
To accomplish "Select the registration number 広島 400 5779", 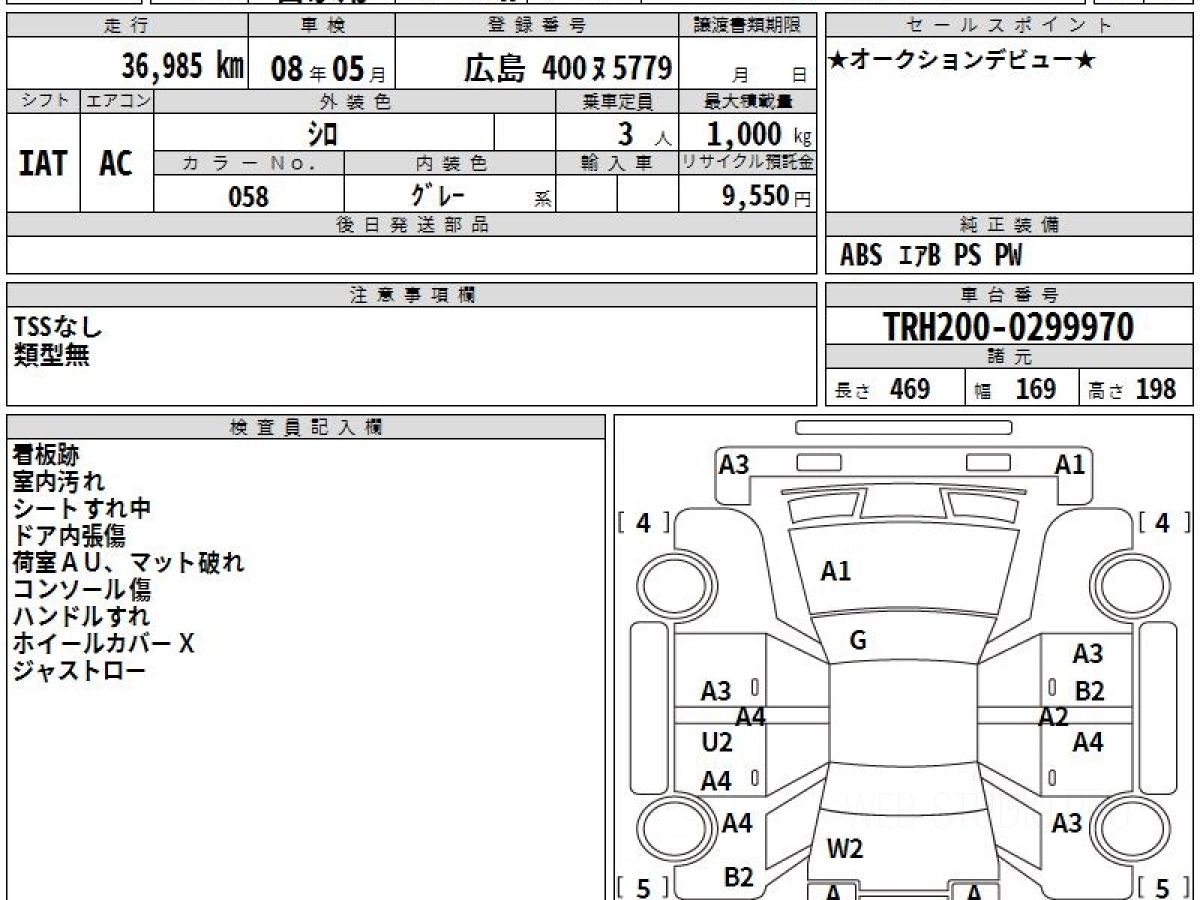I will coord(567,68).
